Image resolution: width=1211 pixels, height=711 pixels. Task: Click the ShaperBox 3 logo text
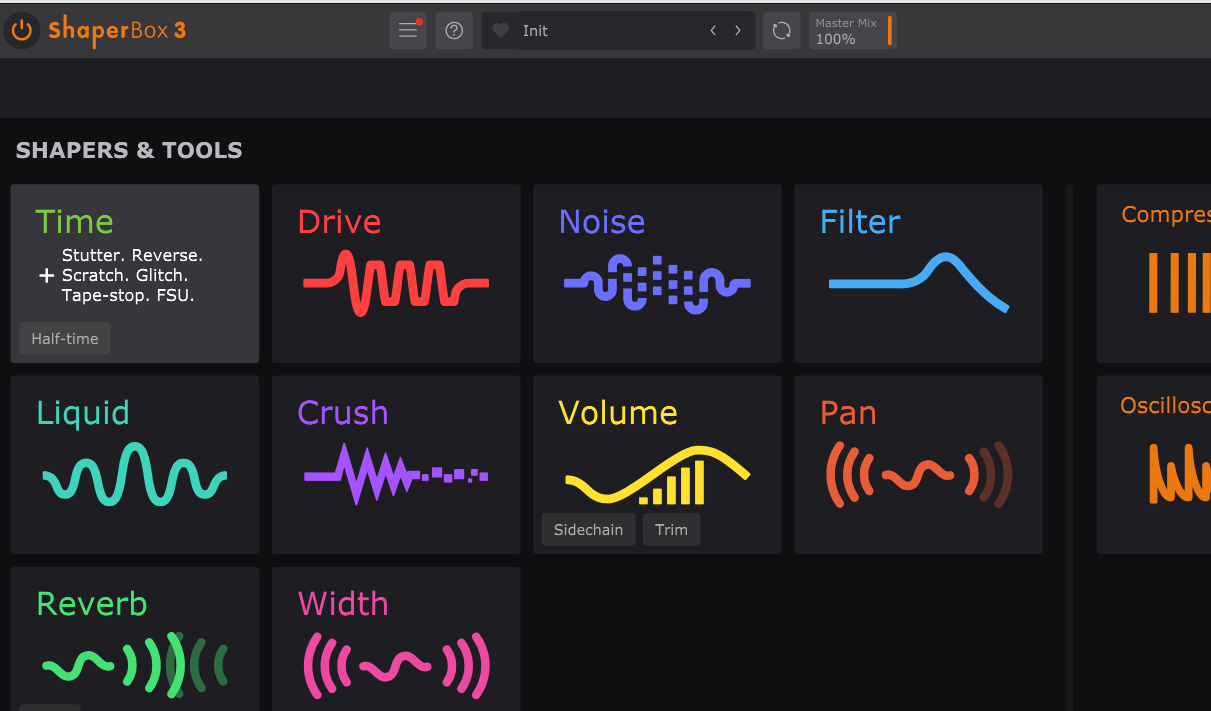click(x=117, y=30)
